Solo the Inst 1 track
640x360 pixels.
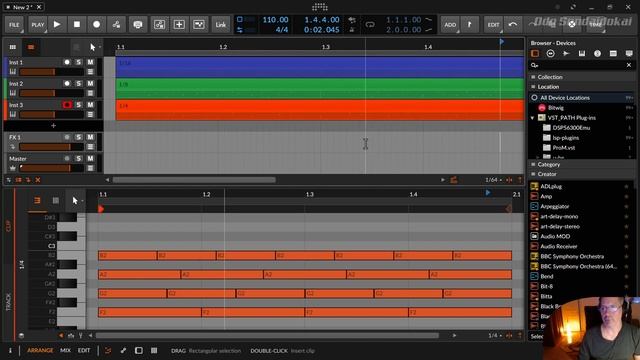tap(79, 62)
